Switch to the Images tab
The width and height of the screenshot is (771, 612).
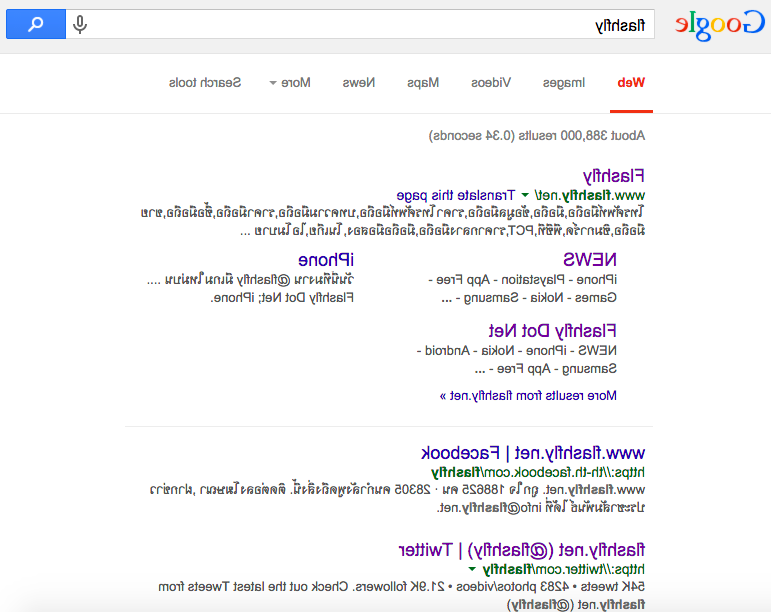point(564,83)
